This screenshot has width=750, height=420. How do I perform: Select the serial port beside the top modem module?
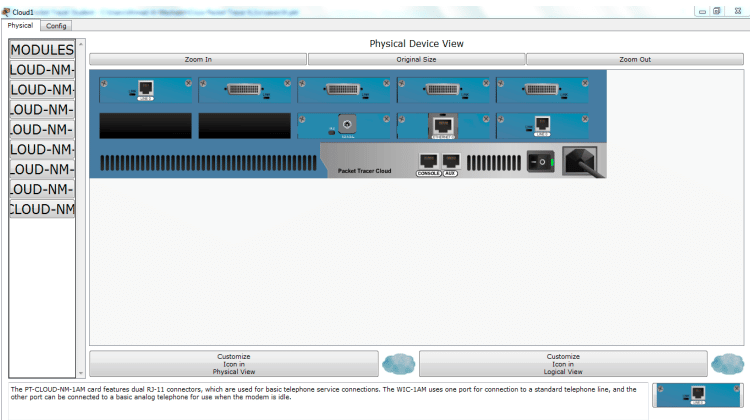point(244,89)
